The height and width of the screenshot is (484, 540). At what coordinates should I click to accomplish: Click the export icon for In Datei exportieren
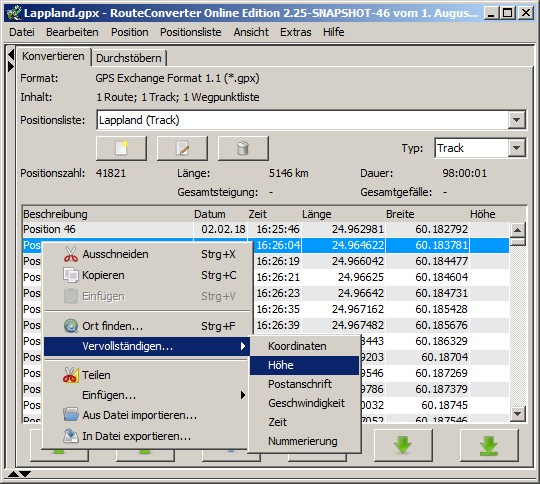[x=71, y=436]
